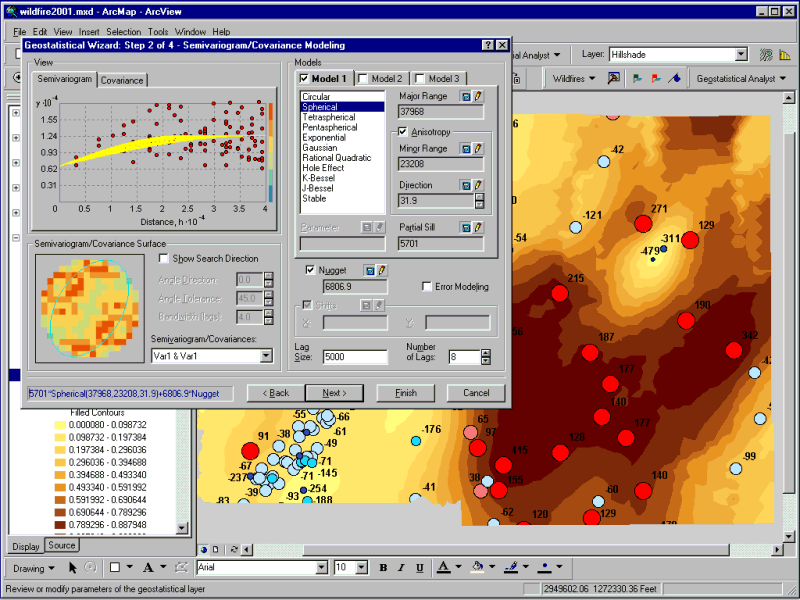This screenshot has height=600, width=800.
Task: Click the refresh map icon
Action: (x=234, y=549)
